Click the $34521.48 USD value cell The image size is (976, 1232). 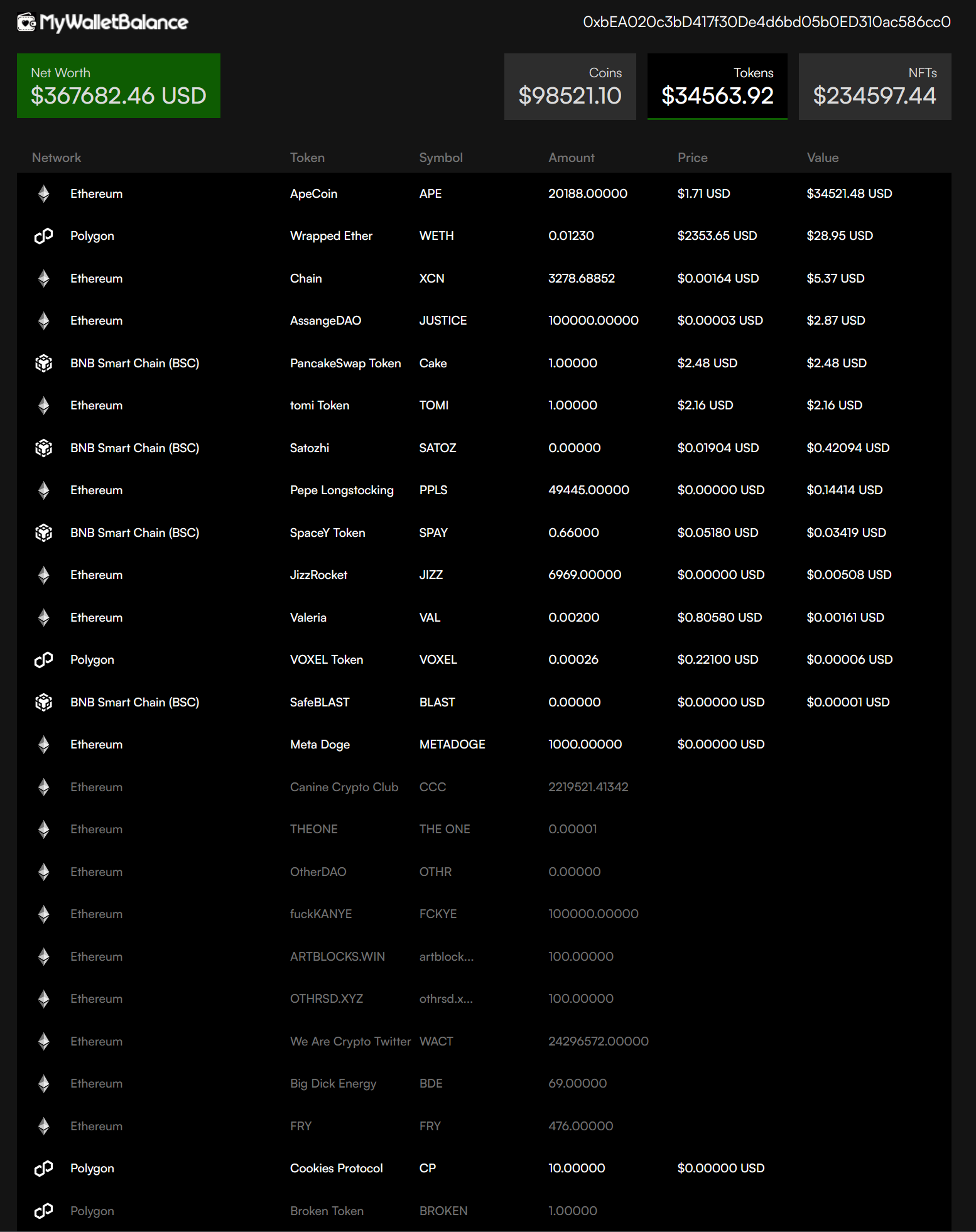click(x=850, y=194)
